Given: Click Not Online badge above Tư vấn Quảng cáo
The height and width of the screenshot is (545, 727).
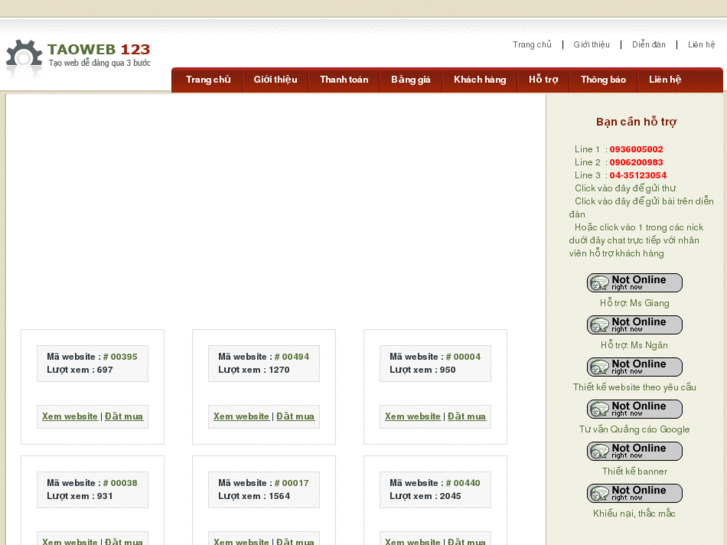Looking at the screenshot, I should tap(634, 409).
